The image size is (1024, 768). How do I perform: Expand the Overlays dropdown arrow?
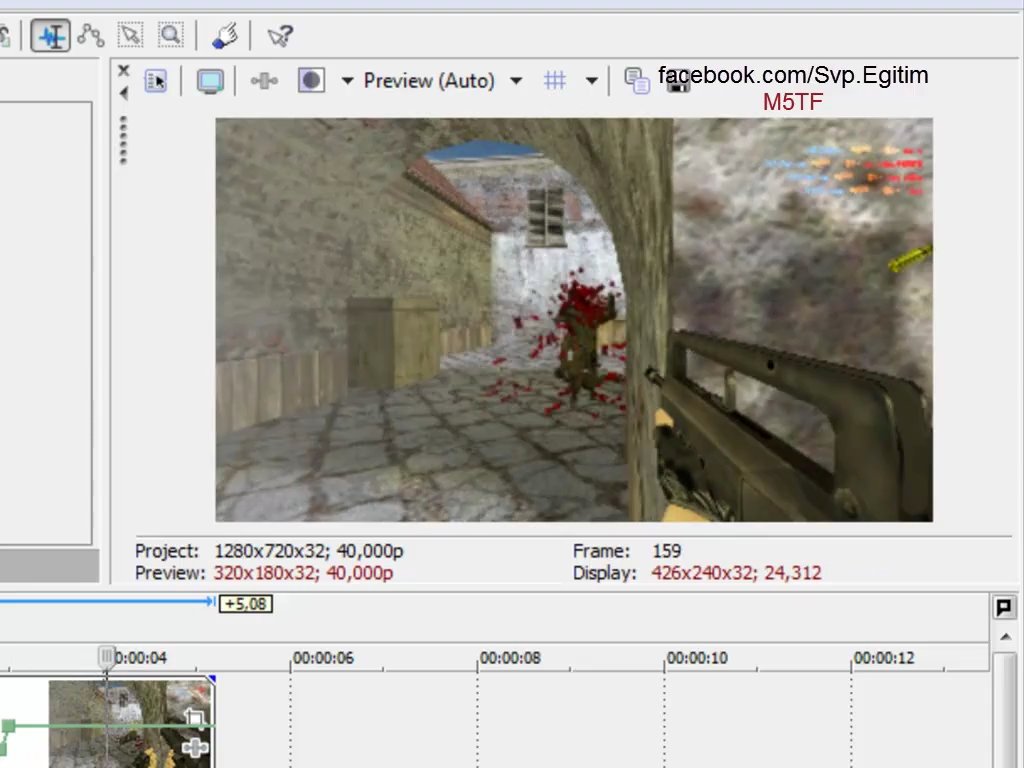coord(592,81)
